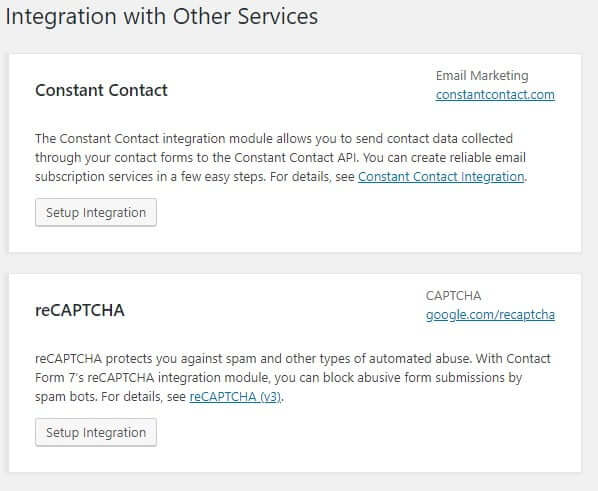Screen dimensions: 598x491
Task: Click the Constant Contact heading
Action: click(101, 90)
